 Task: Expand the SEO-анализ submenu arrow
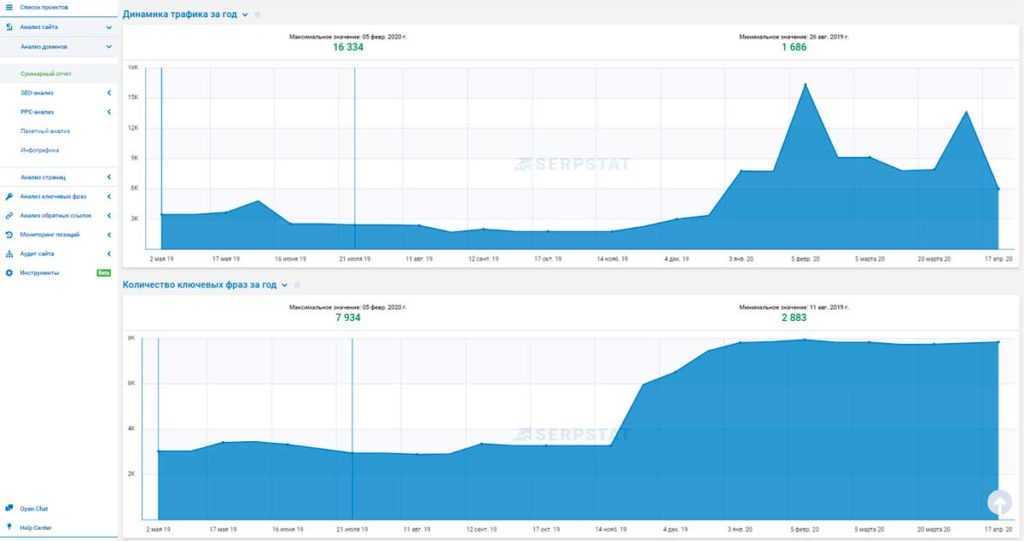[x=109, y=93]
